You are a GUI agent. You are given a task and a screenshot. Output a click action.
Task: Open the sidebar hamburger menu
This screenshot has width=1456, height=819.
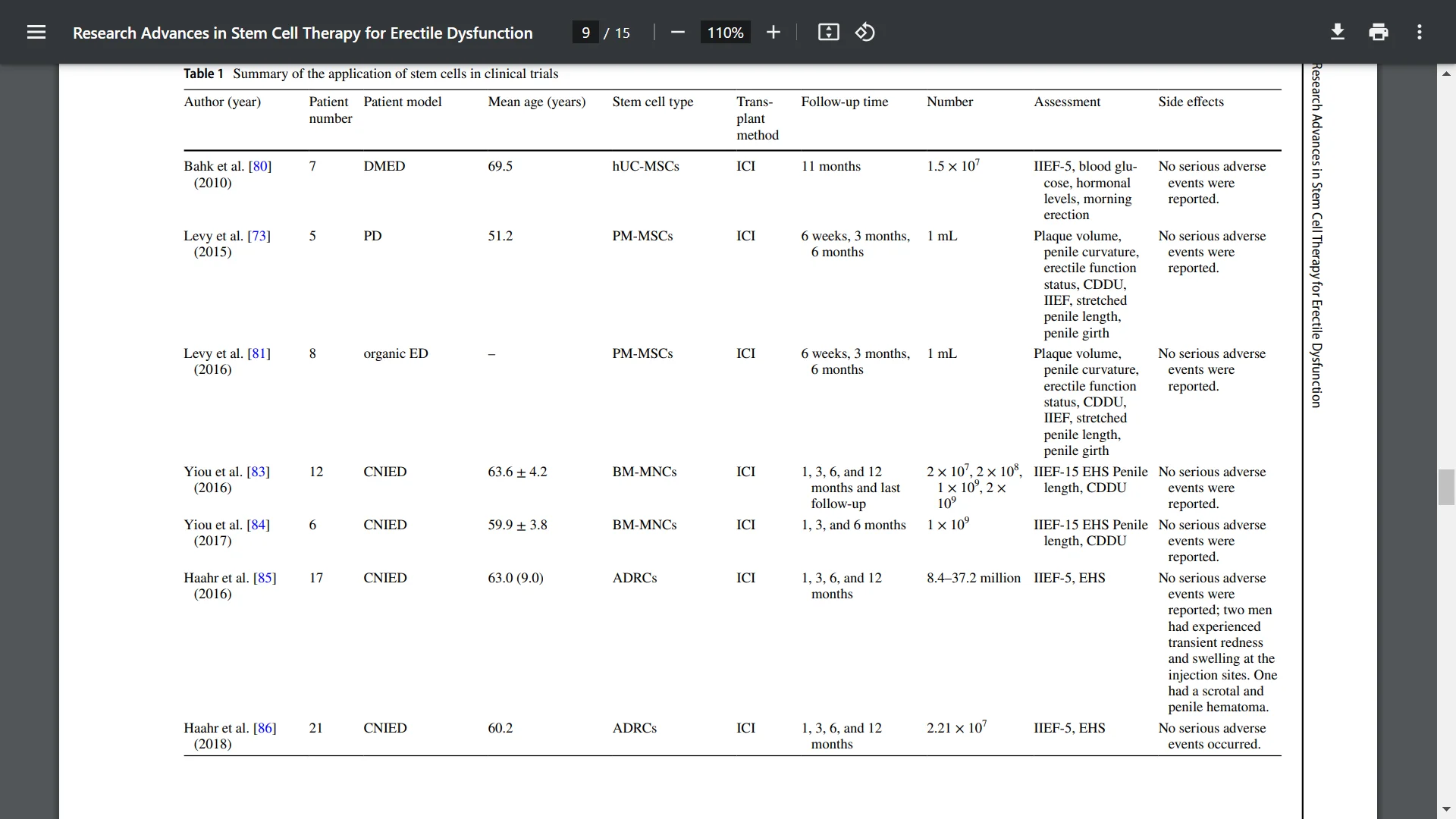tap(36, 32)
